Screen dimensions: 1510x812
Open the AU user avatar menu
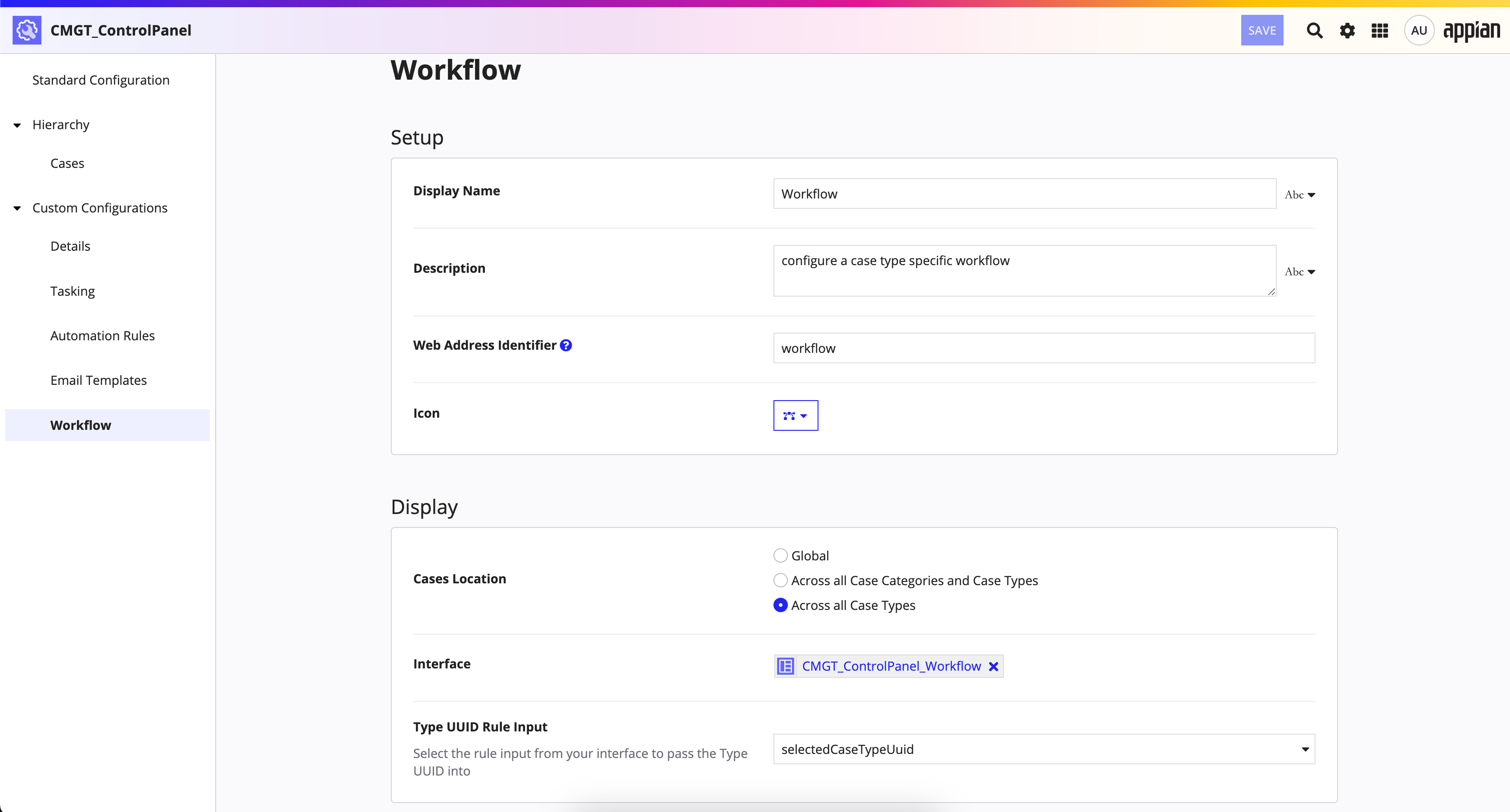coord(1419,31)
